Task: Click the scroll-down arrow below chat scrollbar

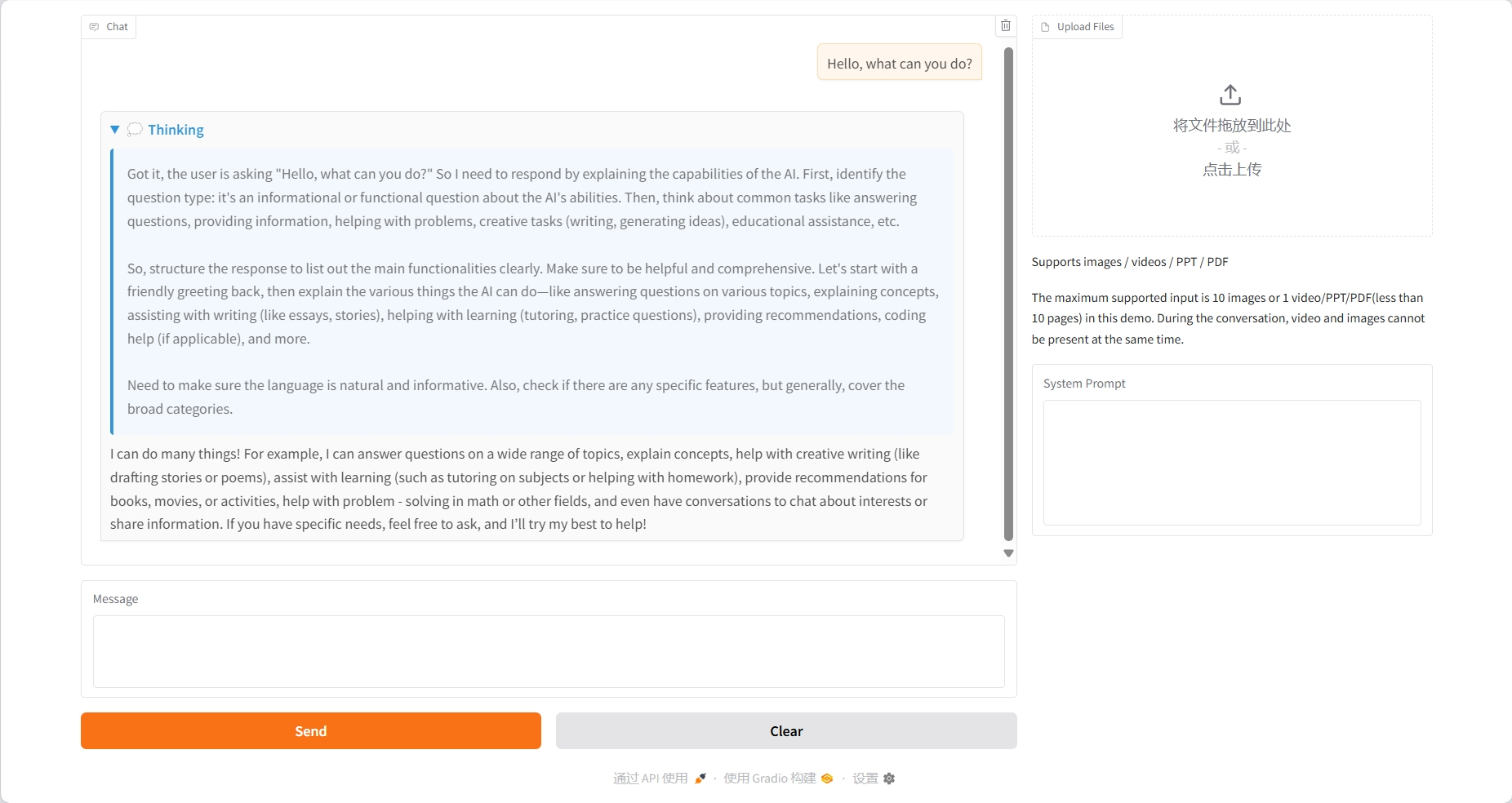Action: (1008, 553)
